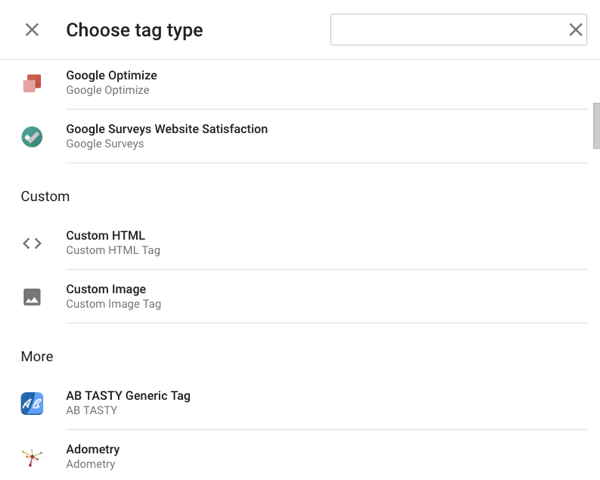Screen dimensions: 600x480
Task: Click the Custom Image picture icon
Action: coord(32,297)
